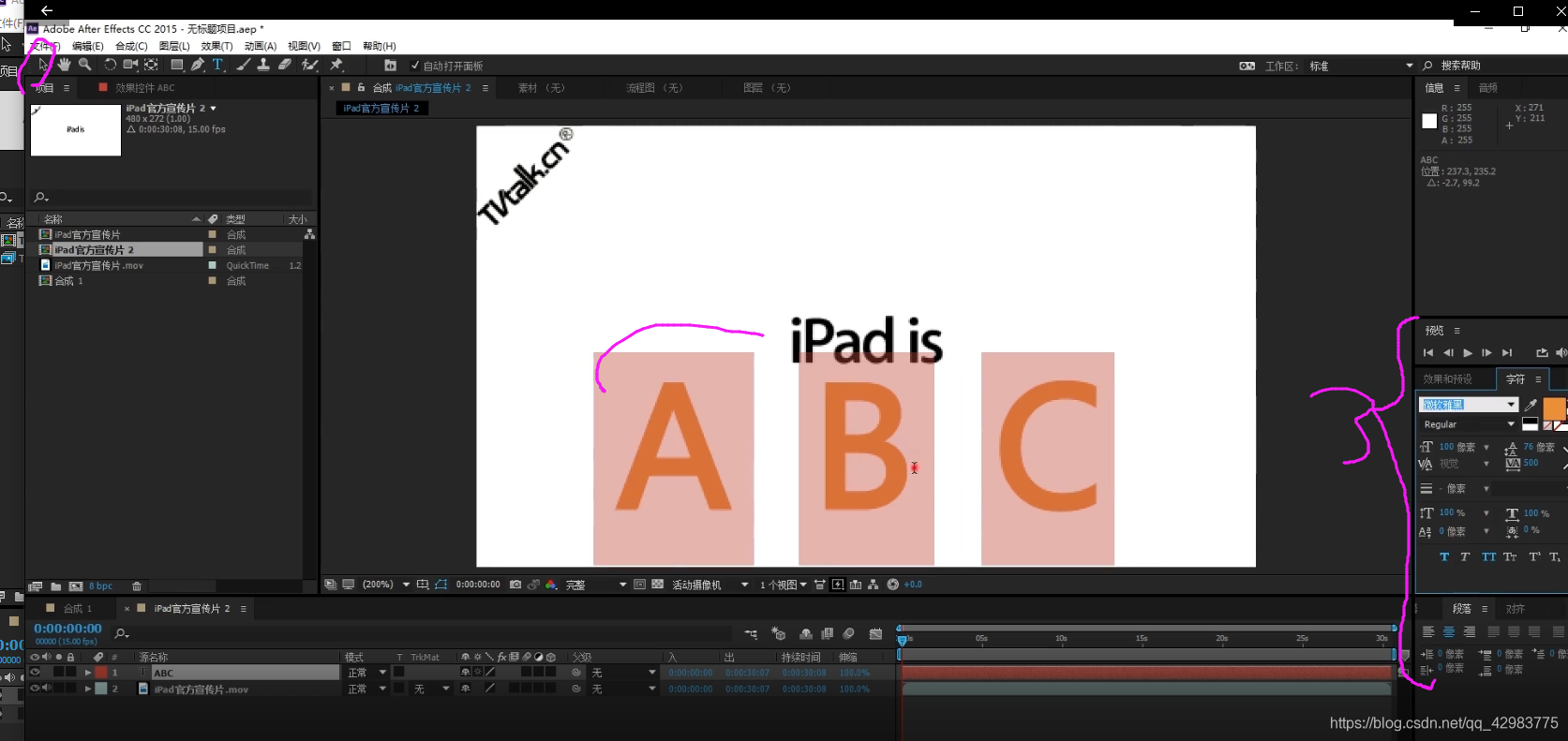The height and width of the screenshot is (741, 1568).
Task: Open the 活动摄像机 camera dropdown
Action: tap(709, 585)
